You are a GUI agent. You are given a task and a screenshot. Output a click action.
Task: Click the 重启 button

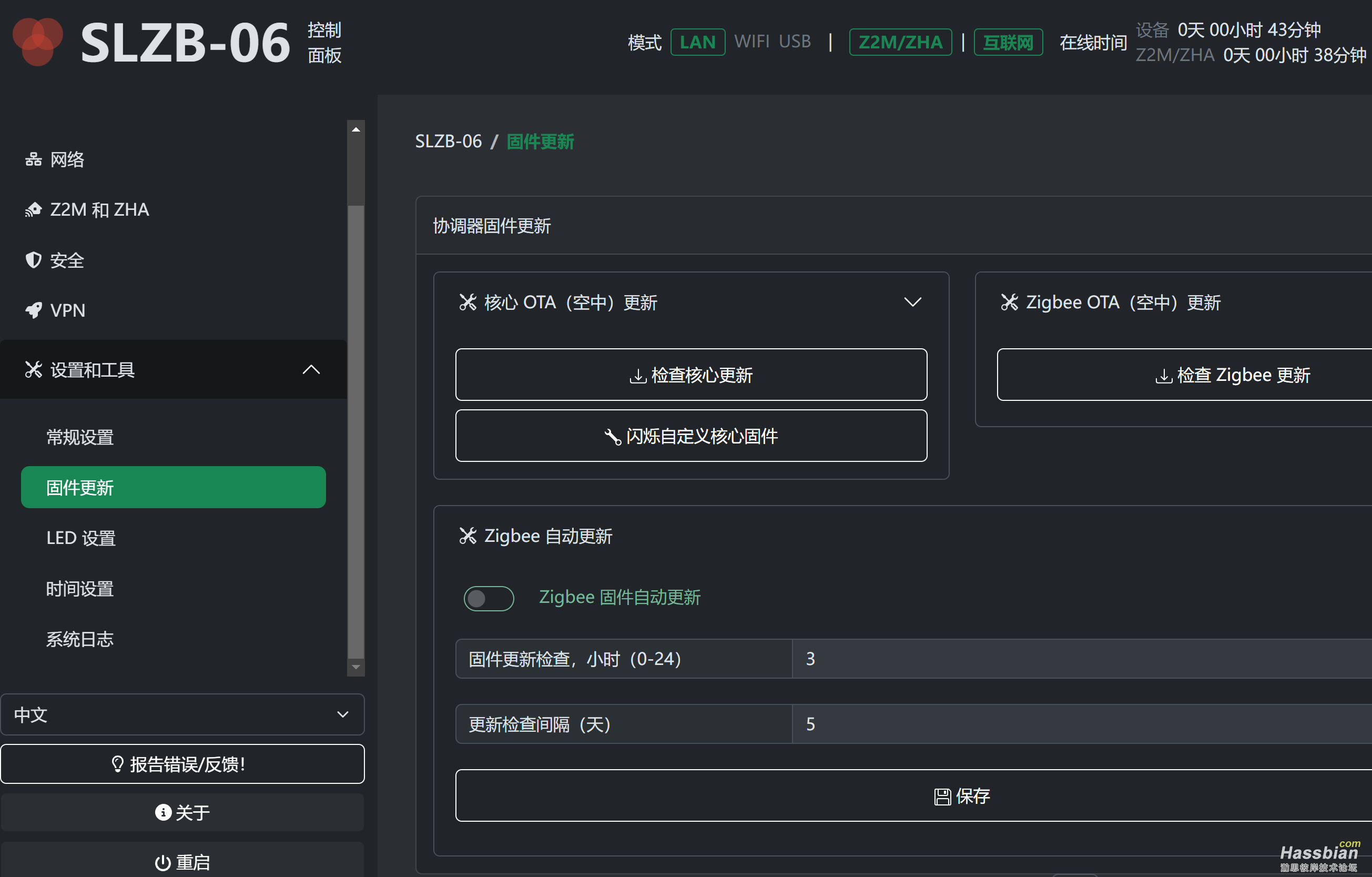tap(182, 860)
